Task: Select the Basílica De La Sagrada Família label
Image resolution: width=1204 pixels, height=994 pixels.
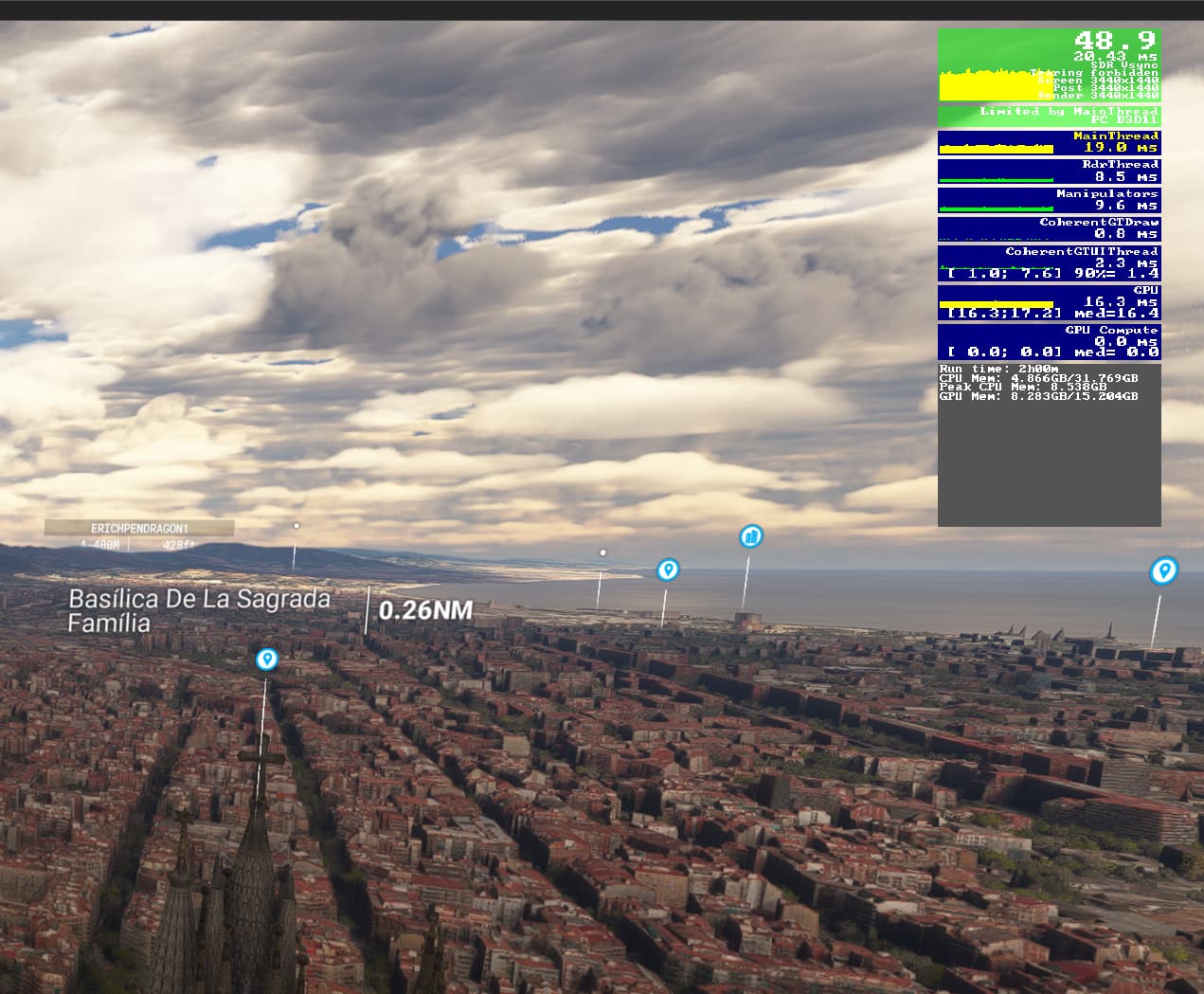Action: [200, 609]
